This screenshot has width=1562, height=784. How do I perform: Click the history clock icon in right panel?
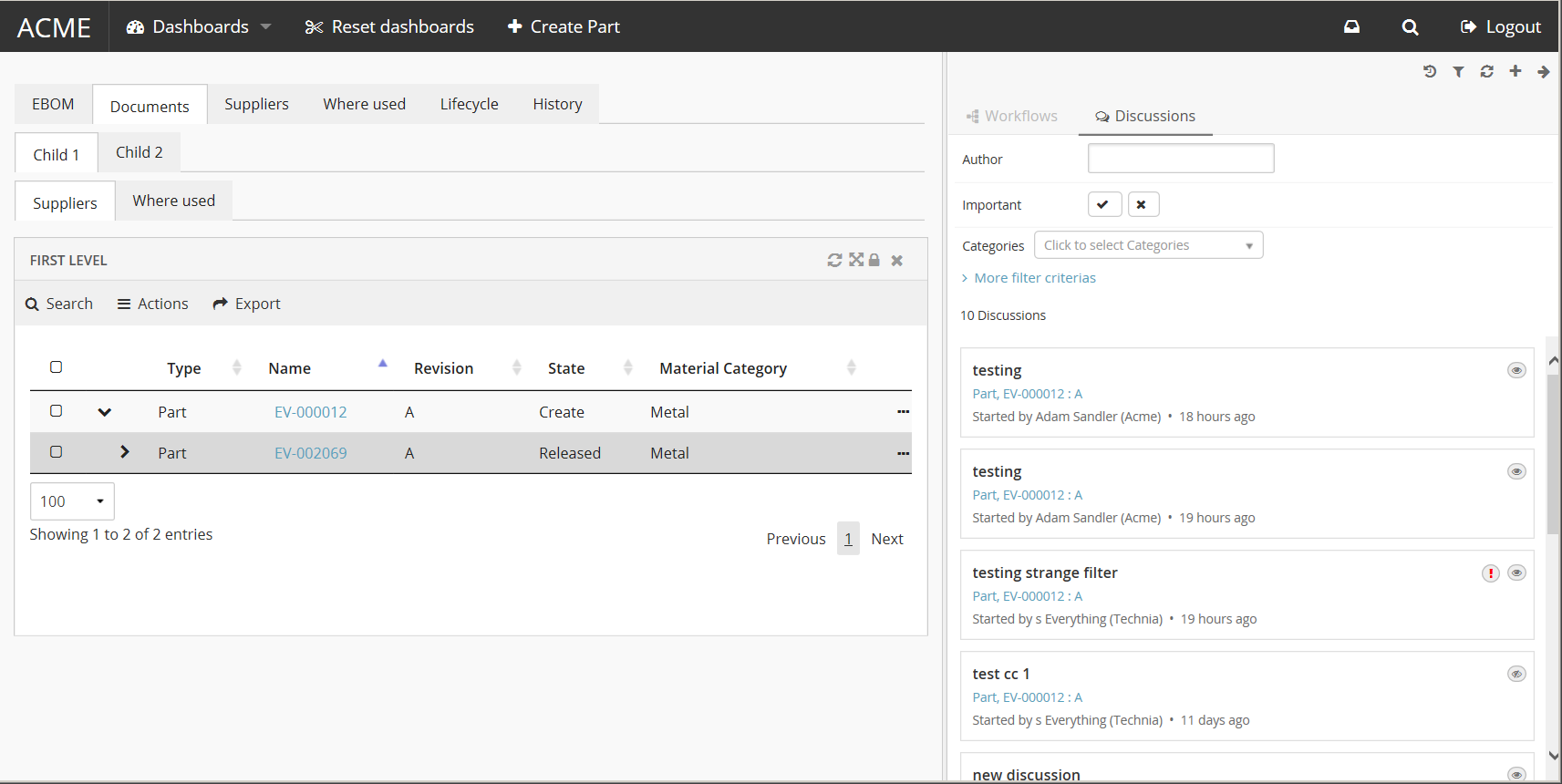[x=1430, y=72]
